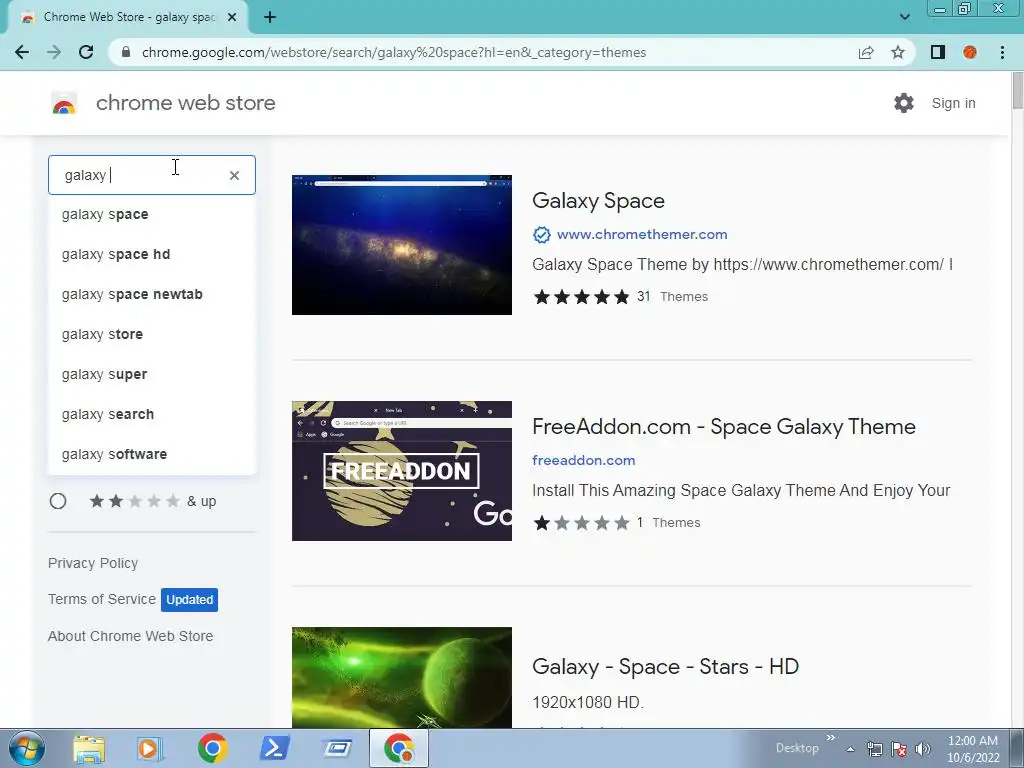This screenshot has height=768, width=1024.
Task: Open Galaxy - Space - Stars - HD title
Action: coord(665,666)
